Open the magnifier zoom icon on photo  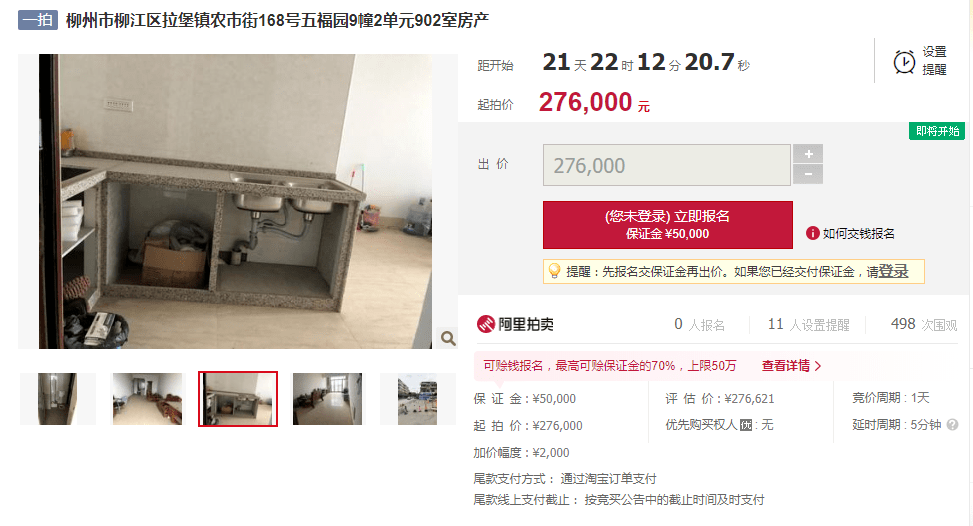(448, 338)
